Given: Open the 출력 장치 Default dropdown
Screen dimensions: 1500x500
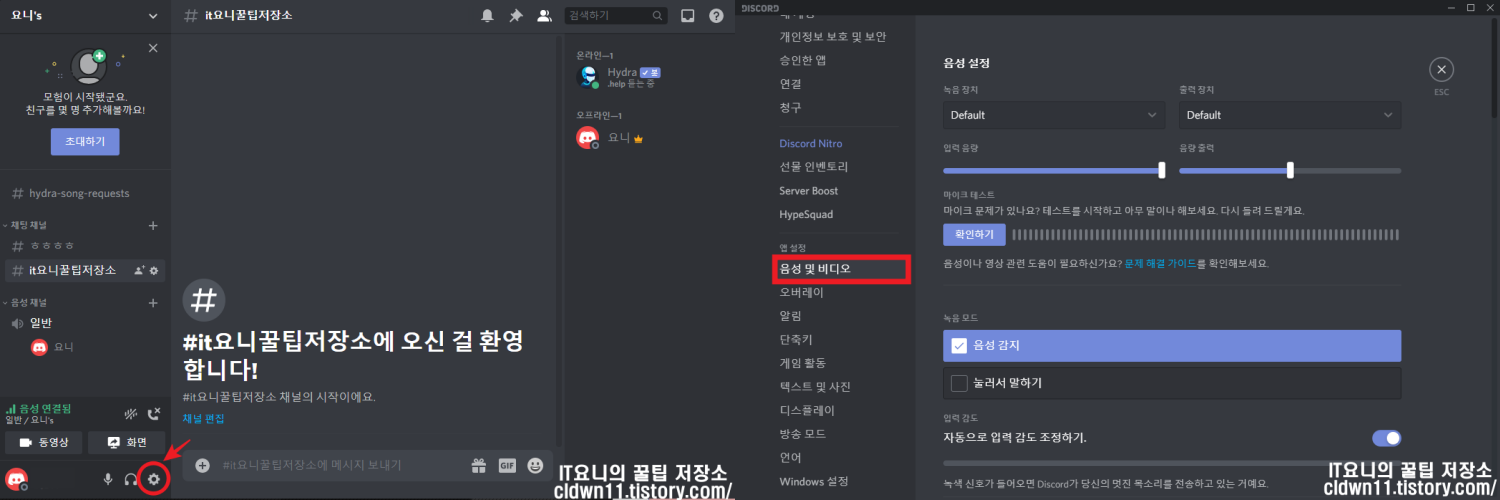Looking at the screenshot, I should point(1290,115).
